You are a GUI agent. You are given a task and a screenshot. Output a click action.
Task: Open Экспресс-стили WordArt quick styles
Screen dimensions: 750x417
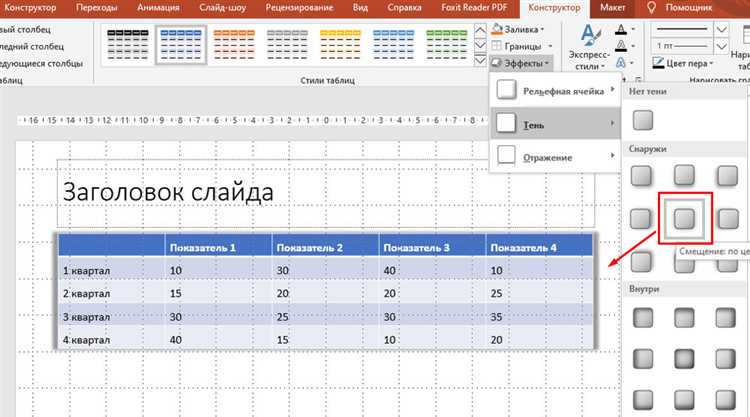589,47
